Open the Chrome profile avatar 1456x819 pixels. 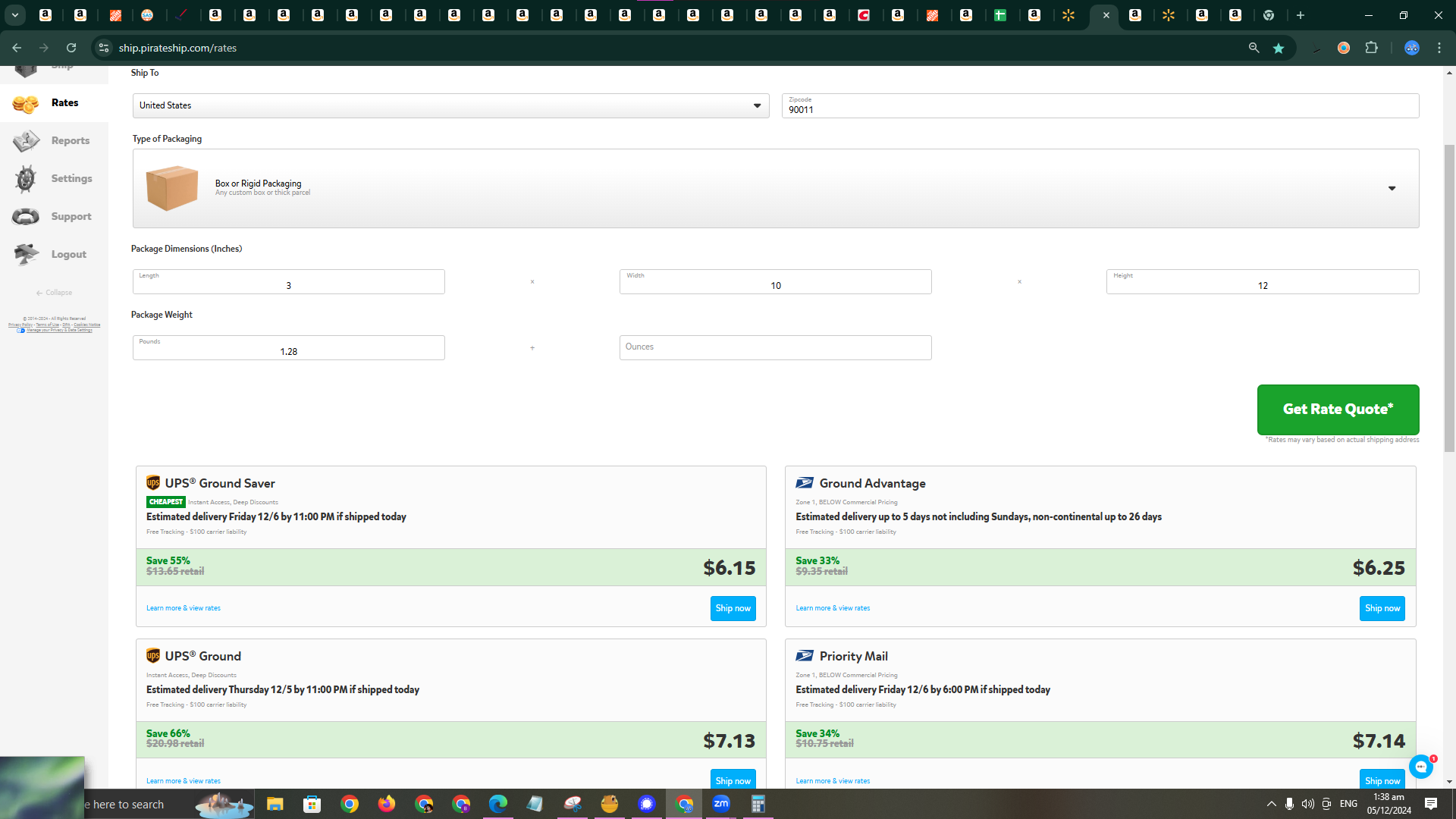pos(1411,48)
